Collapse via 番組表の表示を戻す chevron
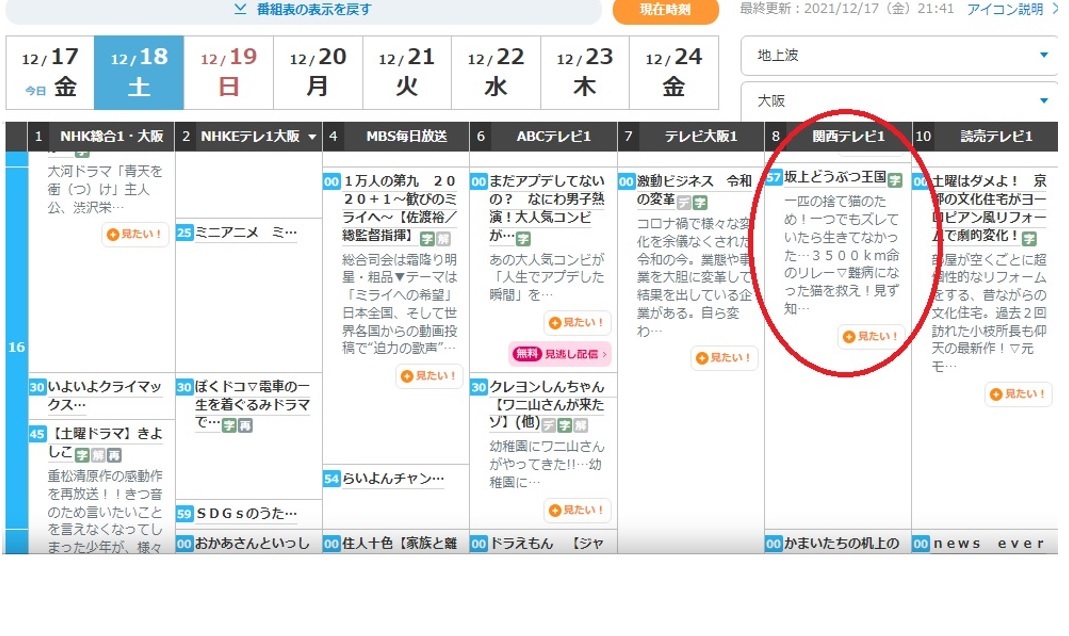Image resolution: width=1069 pixels, height=636 pixels. [x=240, y=10]
